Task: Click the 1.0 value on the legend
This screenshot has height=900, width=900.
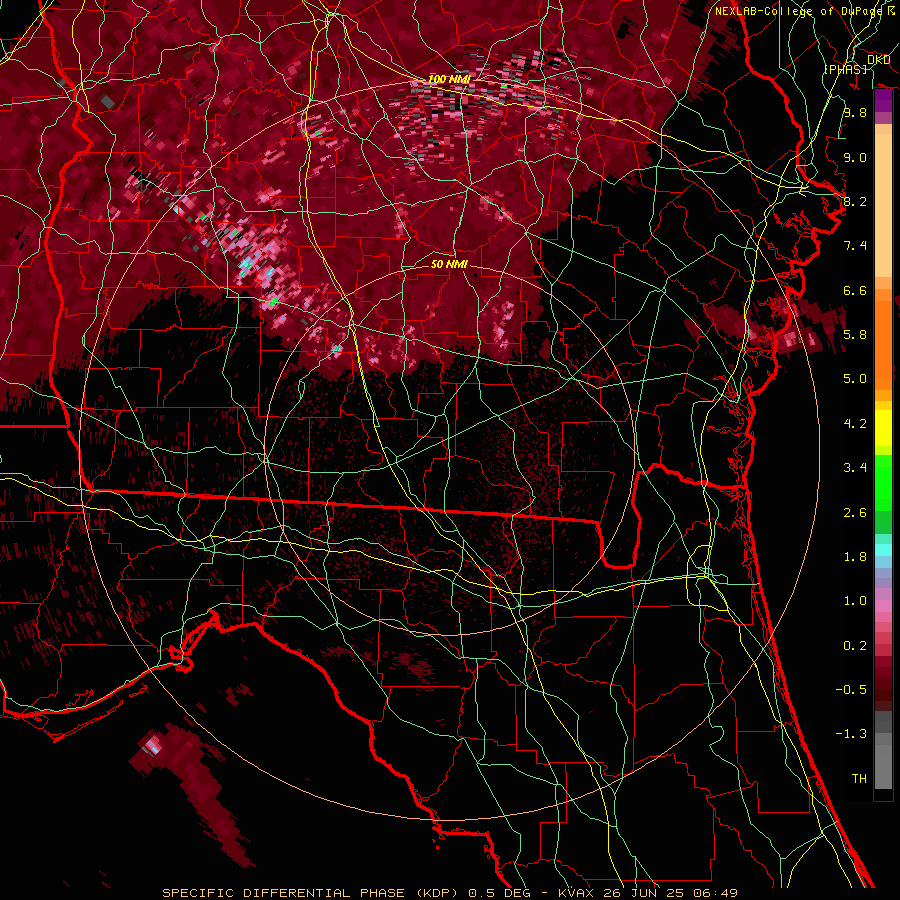Action: pyautogui.click(x=855, y=601)
